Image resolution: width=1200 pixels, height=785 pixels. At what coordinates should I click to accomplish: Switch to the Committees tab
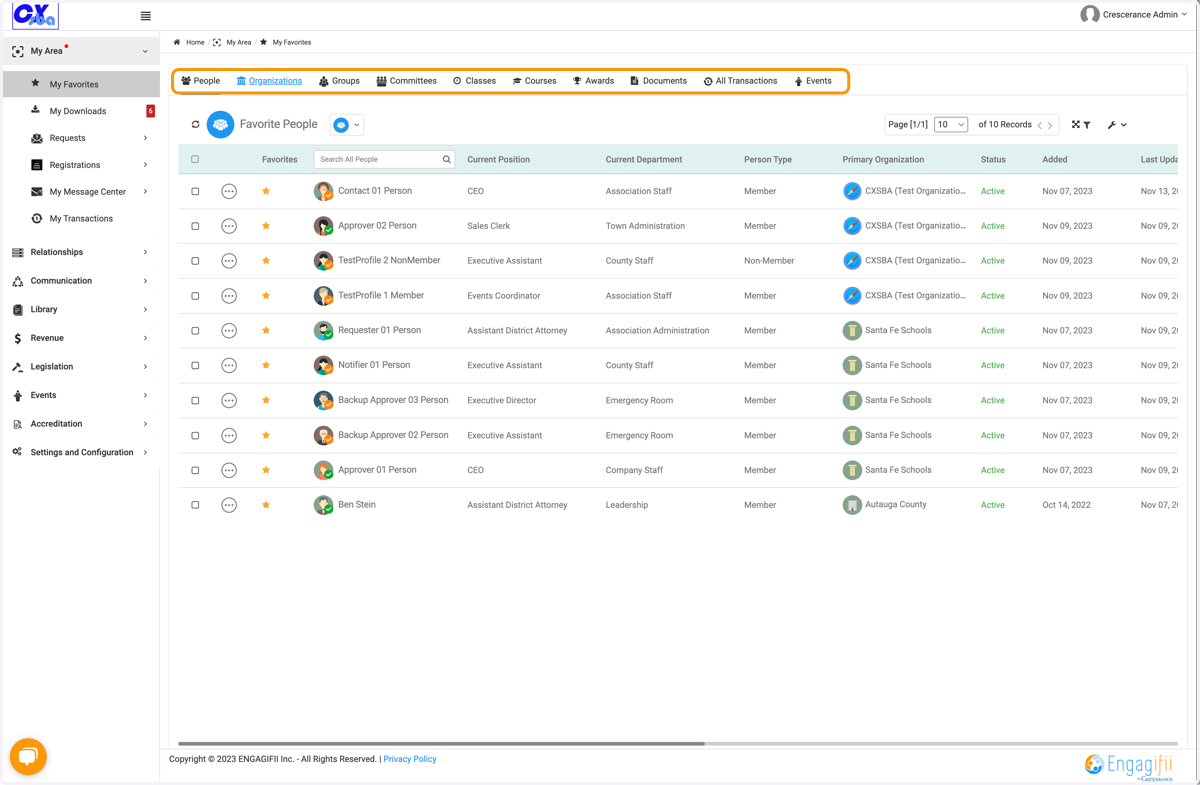point(406,81)
